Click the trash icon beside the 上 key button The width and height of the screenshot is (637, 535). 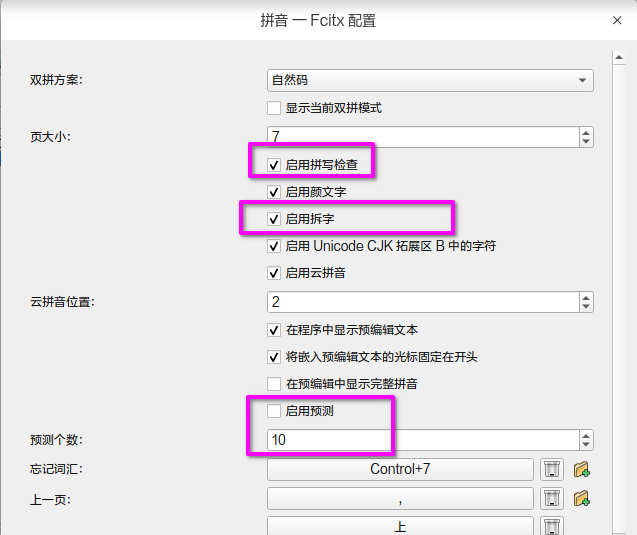coord(550,525)
